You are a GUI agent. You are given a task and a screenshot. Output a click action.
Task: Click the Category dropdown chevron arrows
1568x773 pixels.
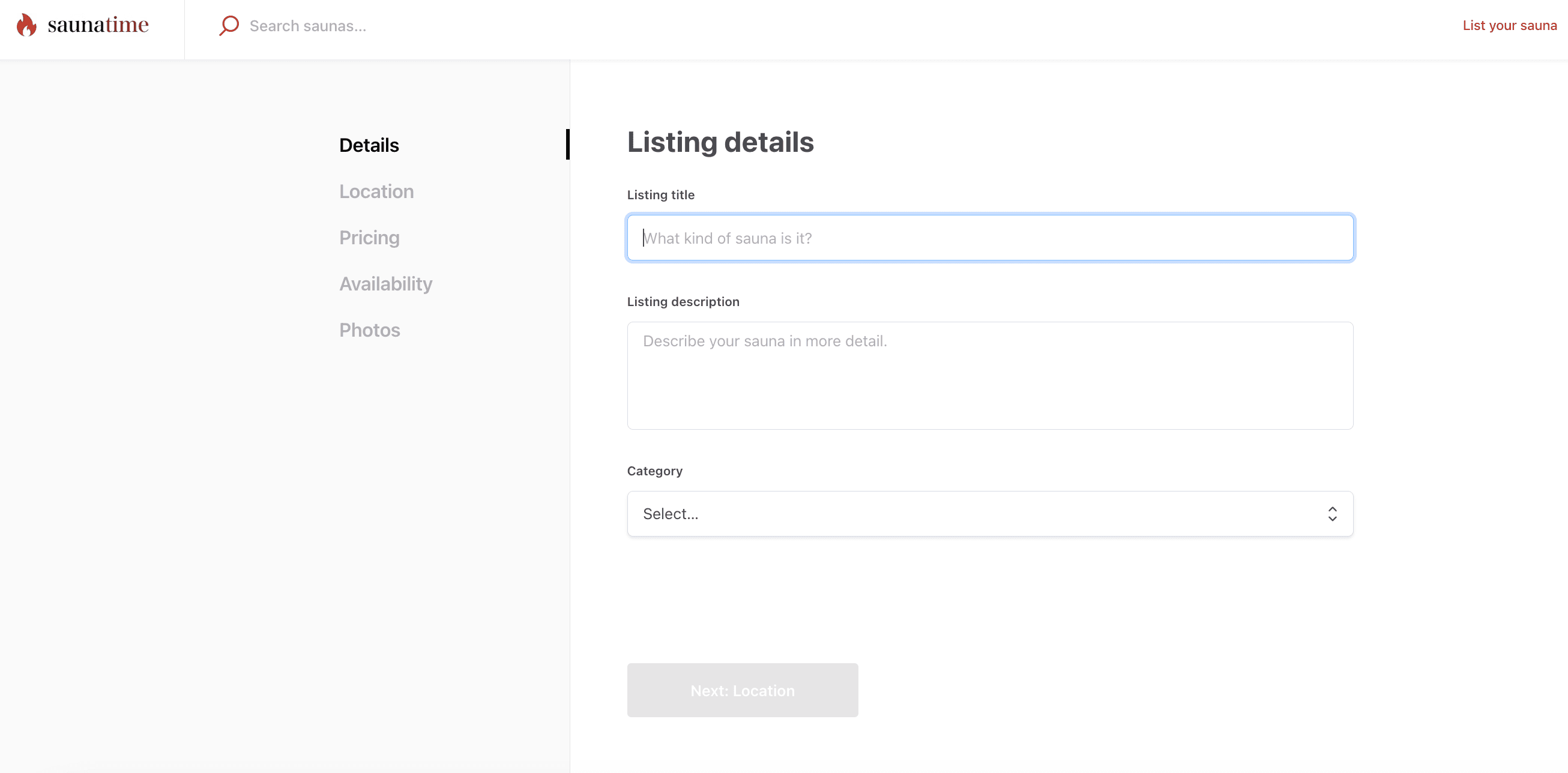click(1332, 514)
